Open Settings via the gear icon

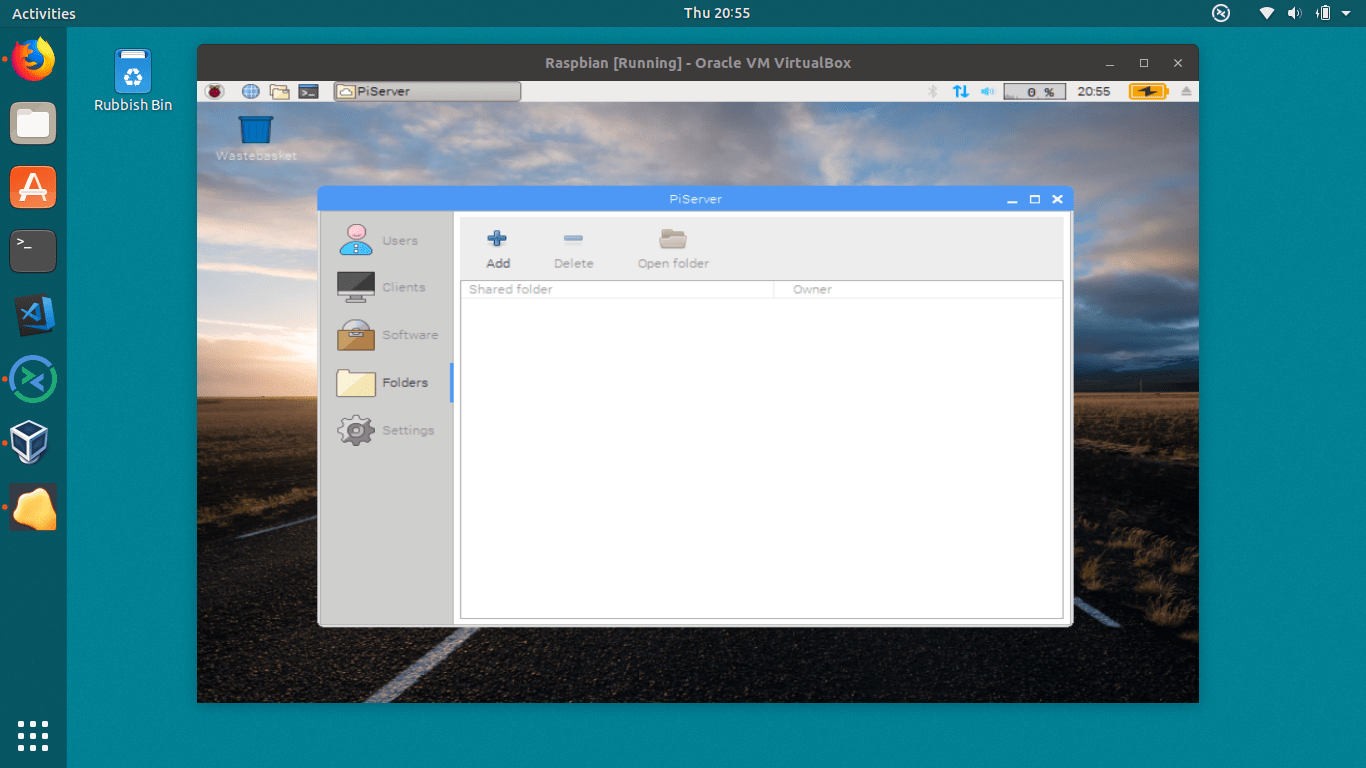[x=355, y=430]
